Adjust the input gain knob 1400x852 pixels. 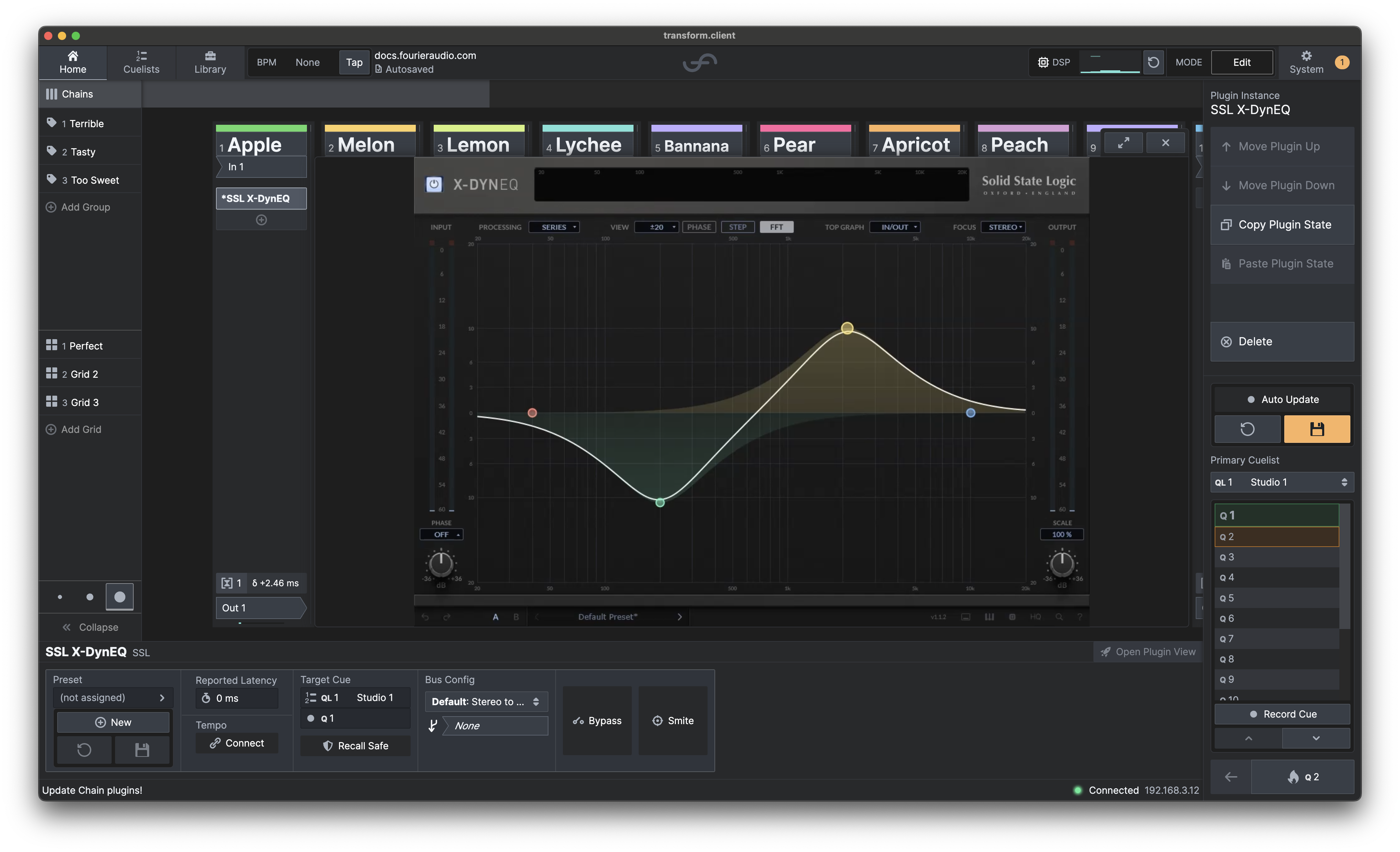(440, 564)
